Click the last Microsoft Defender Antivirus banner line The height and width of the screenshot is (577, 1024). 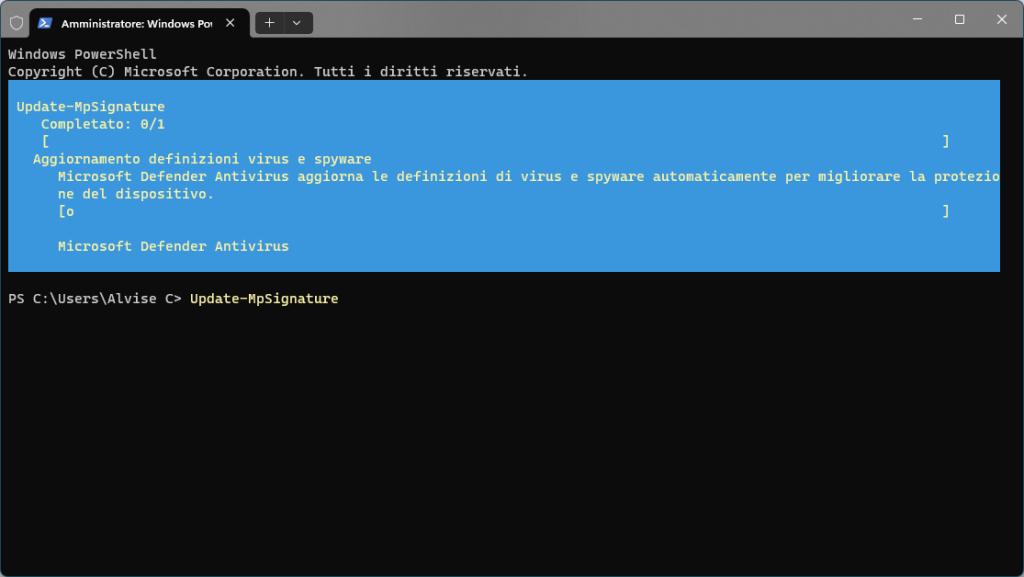click(173, 246)
